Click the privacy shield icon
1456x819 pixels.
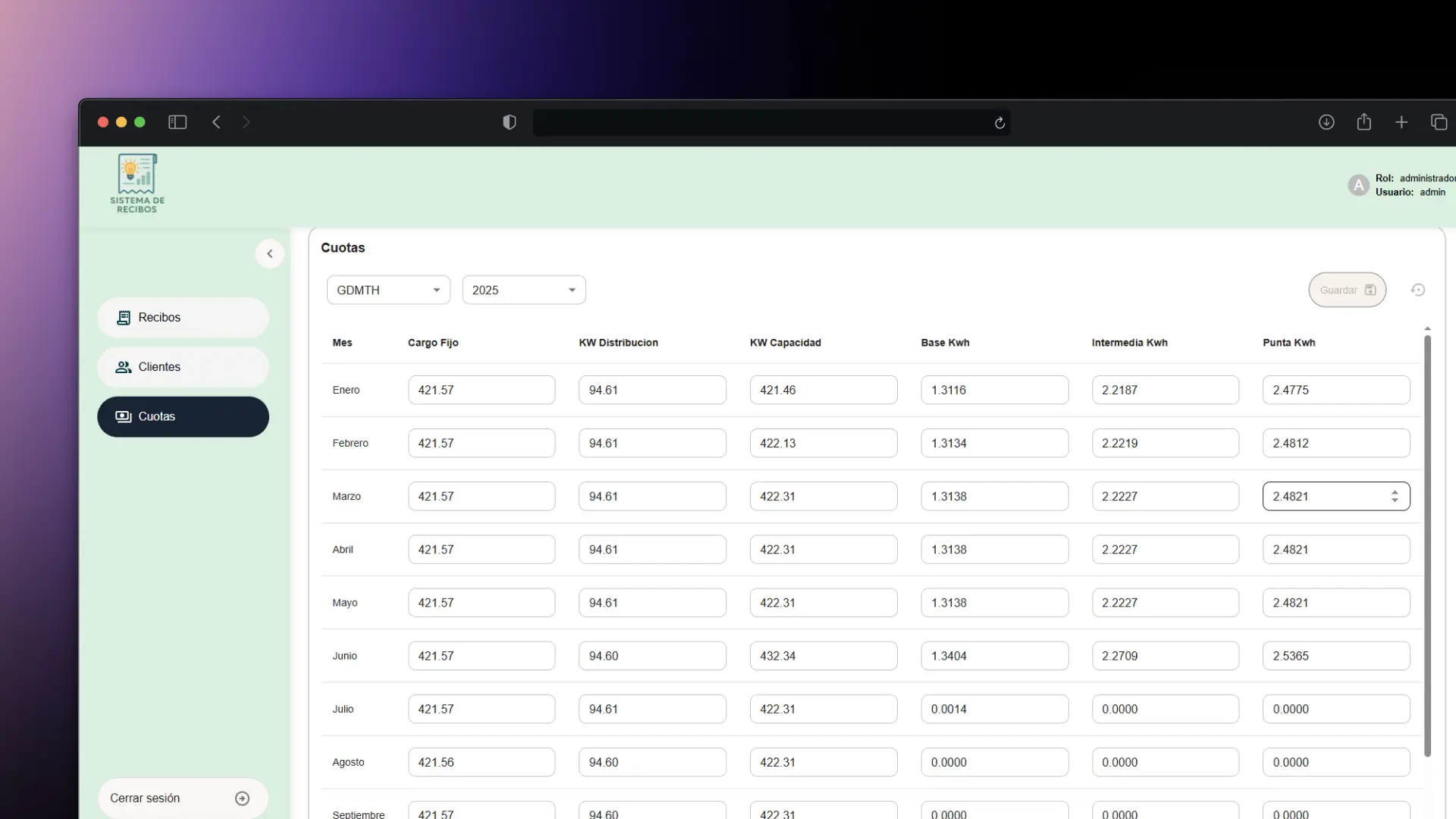510,122
